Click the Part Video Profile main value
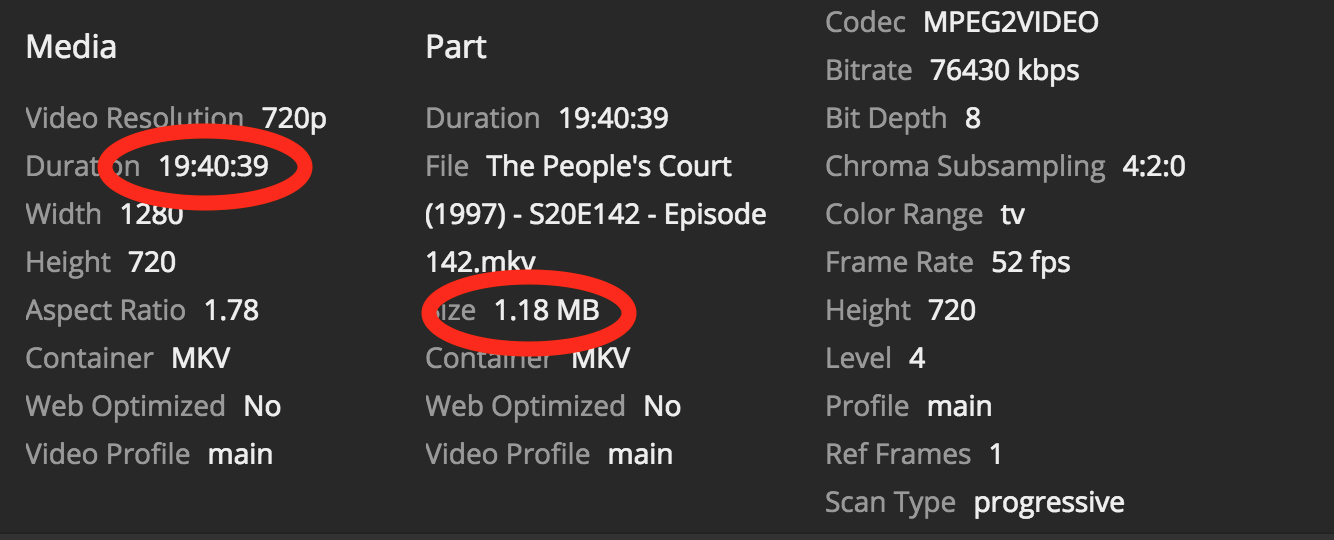 click(x=640, y=454)
